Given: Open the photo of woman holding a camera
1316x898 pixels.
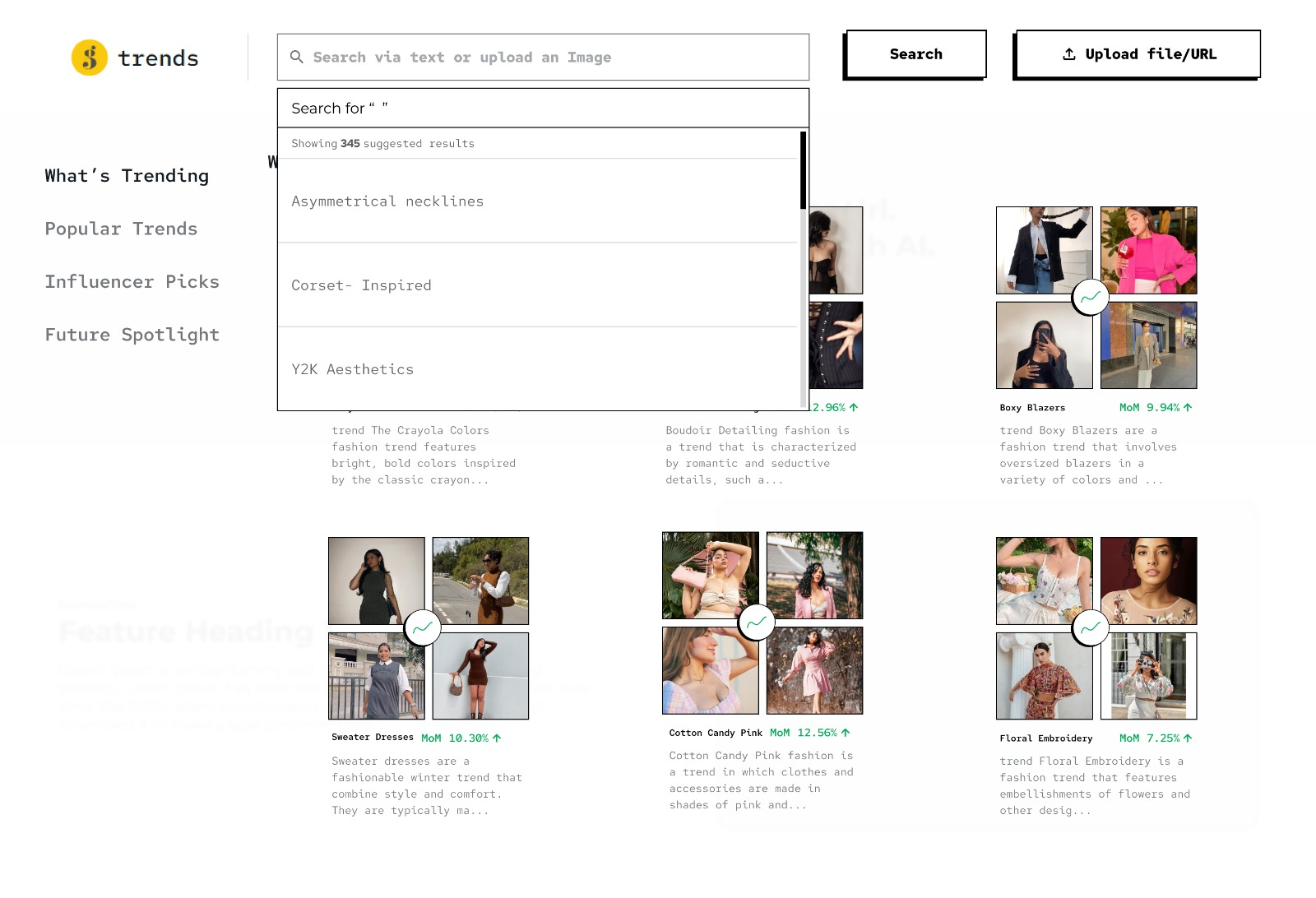Looking at the screenshot, I should pyautogui.click(x=1149, y=676).
